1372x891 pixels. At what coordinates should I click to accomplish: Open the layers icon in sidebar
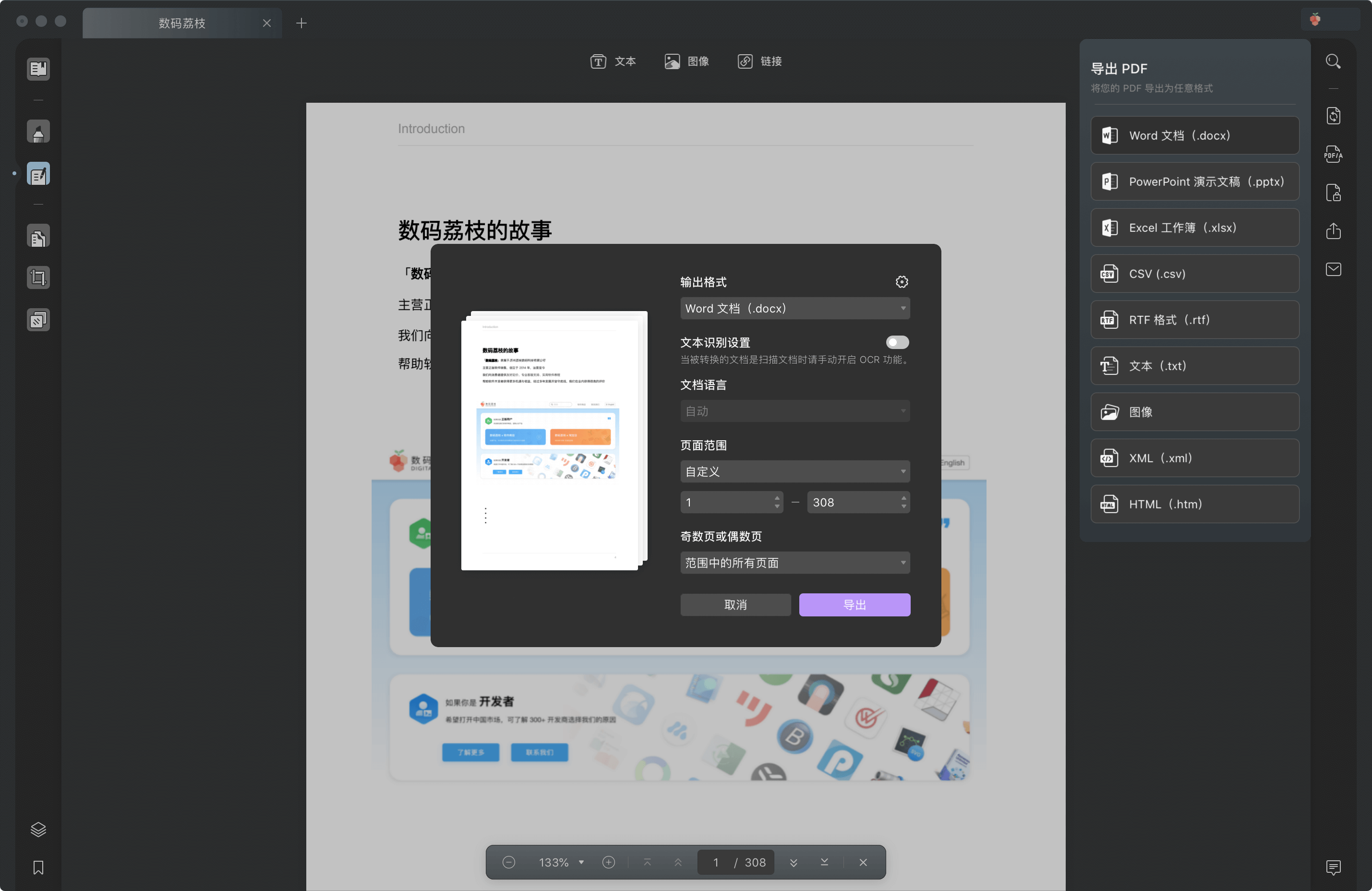[38, 829]
